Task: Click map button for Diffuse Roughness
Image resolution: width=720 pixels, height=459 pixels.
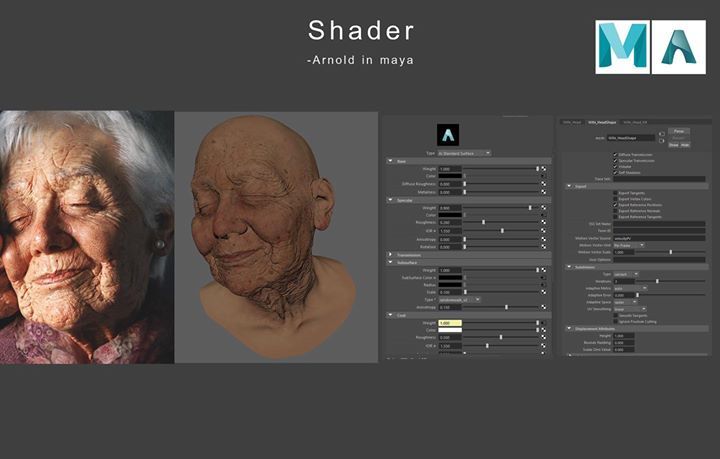Action: (x=544, y=184)
